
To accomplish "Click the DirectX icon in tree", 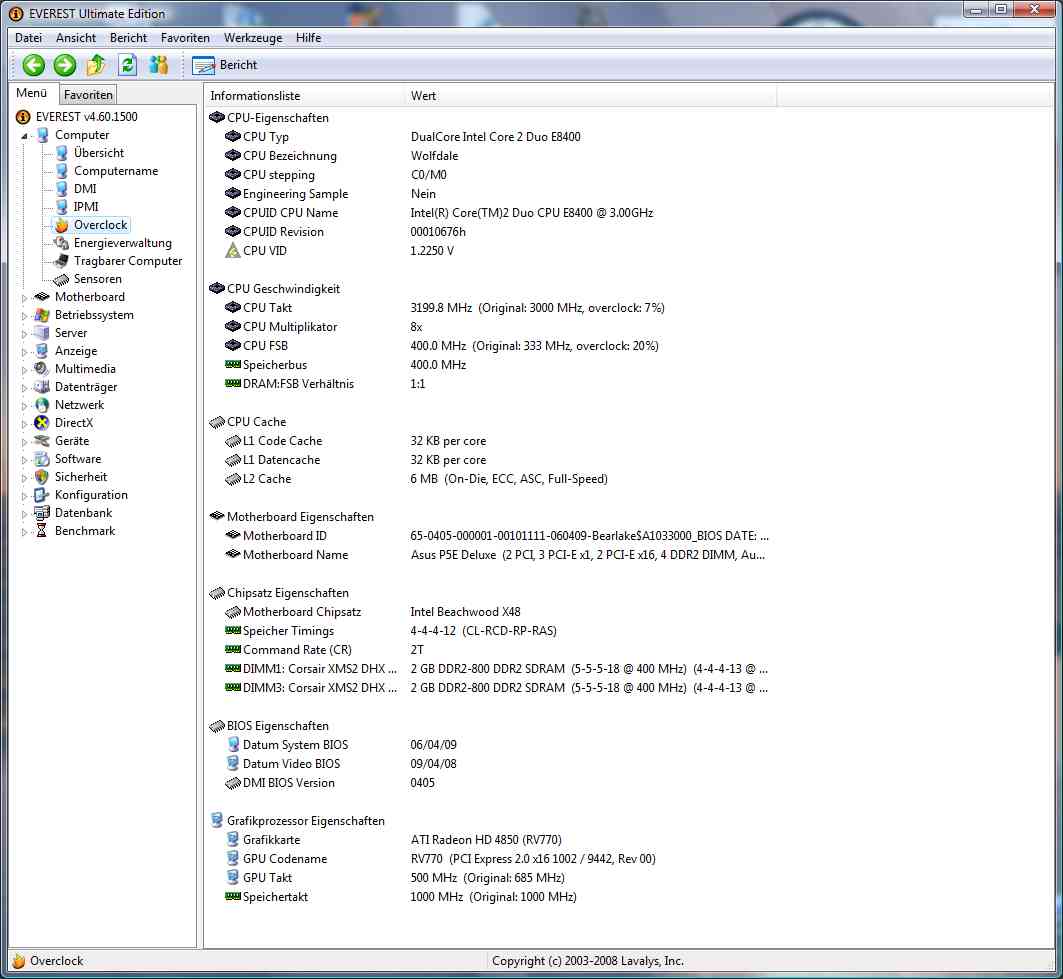I will [x=42, y=423].
